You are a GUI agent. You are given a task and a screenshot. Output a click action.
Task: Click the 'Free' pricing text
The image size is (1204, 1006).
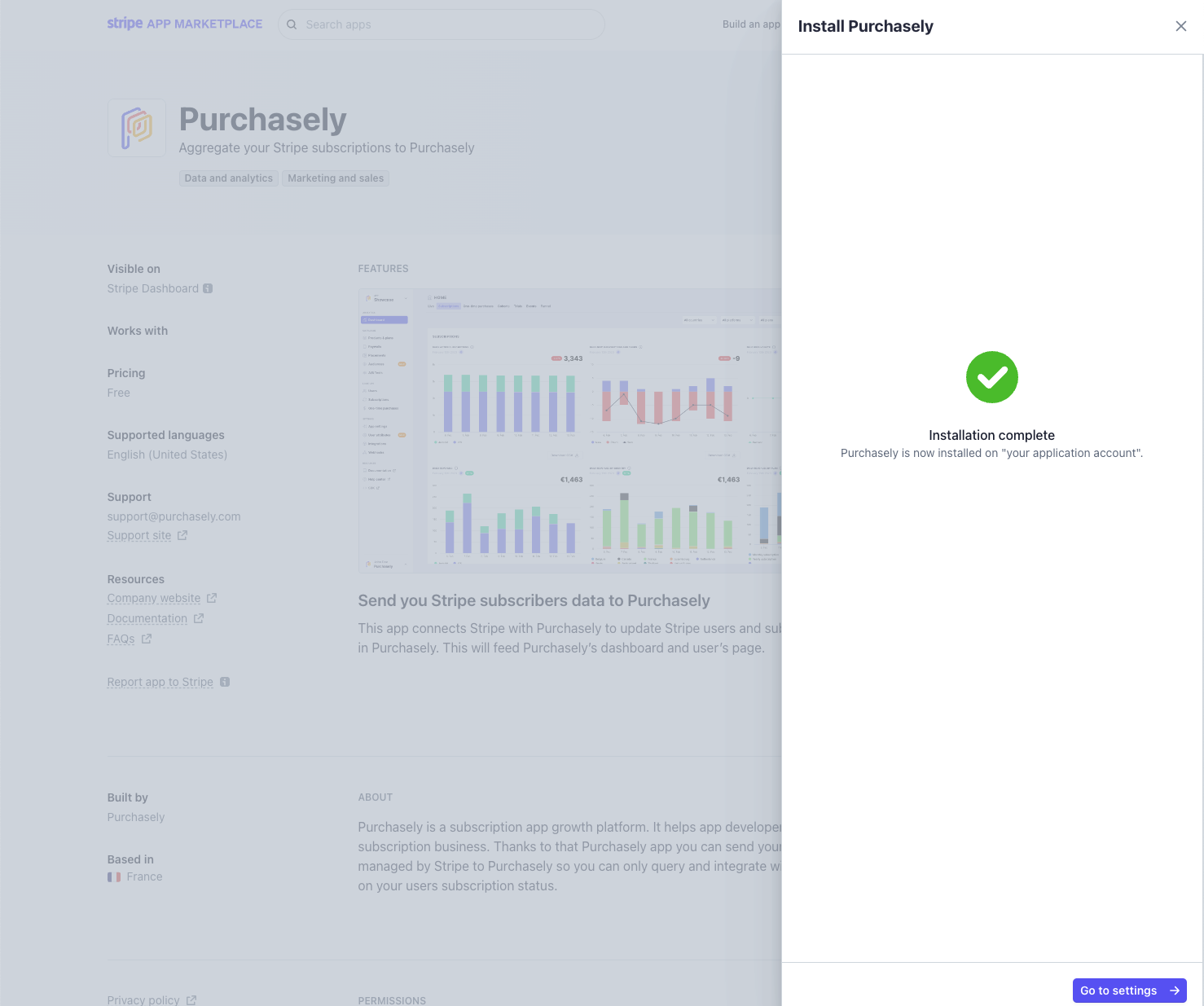[x=118, y=393]
